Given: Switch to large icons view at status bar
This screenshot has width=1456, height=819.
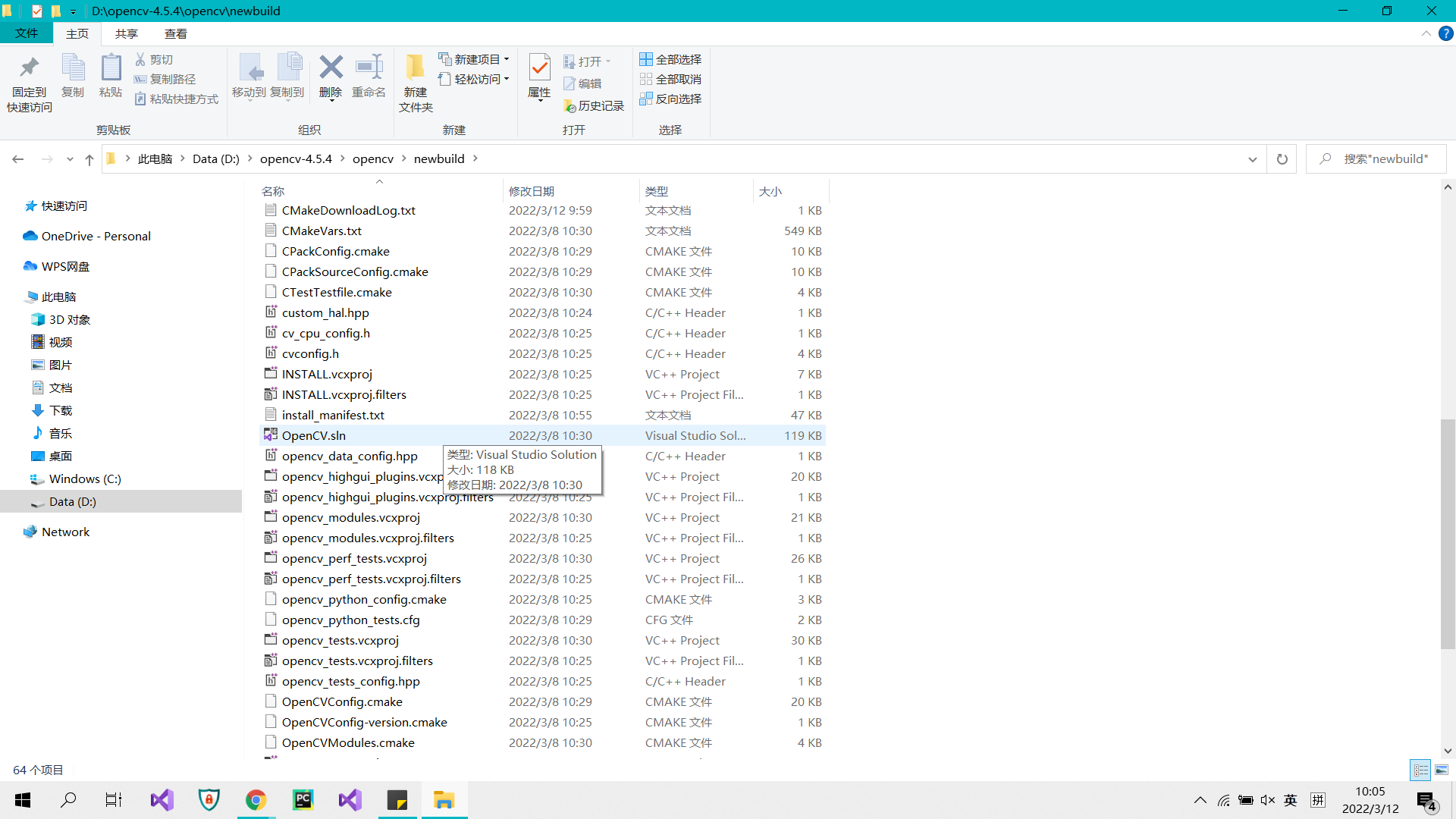Looking at the screenshot, I should pyautogui.click(x=1442, y=770).
